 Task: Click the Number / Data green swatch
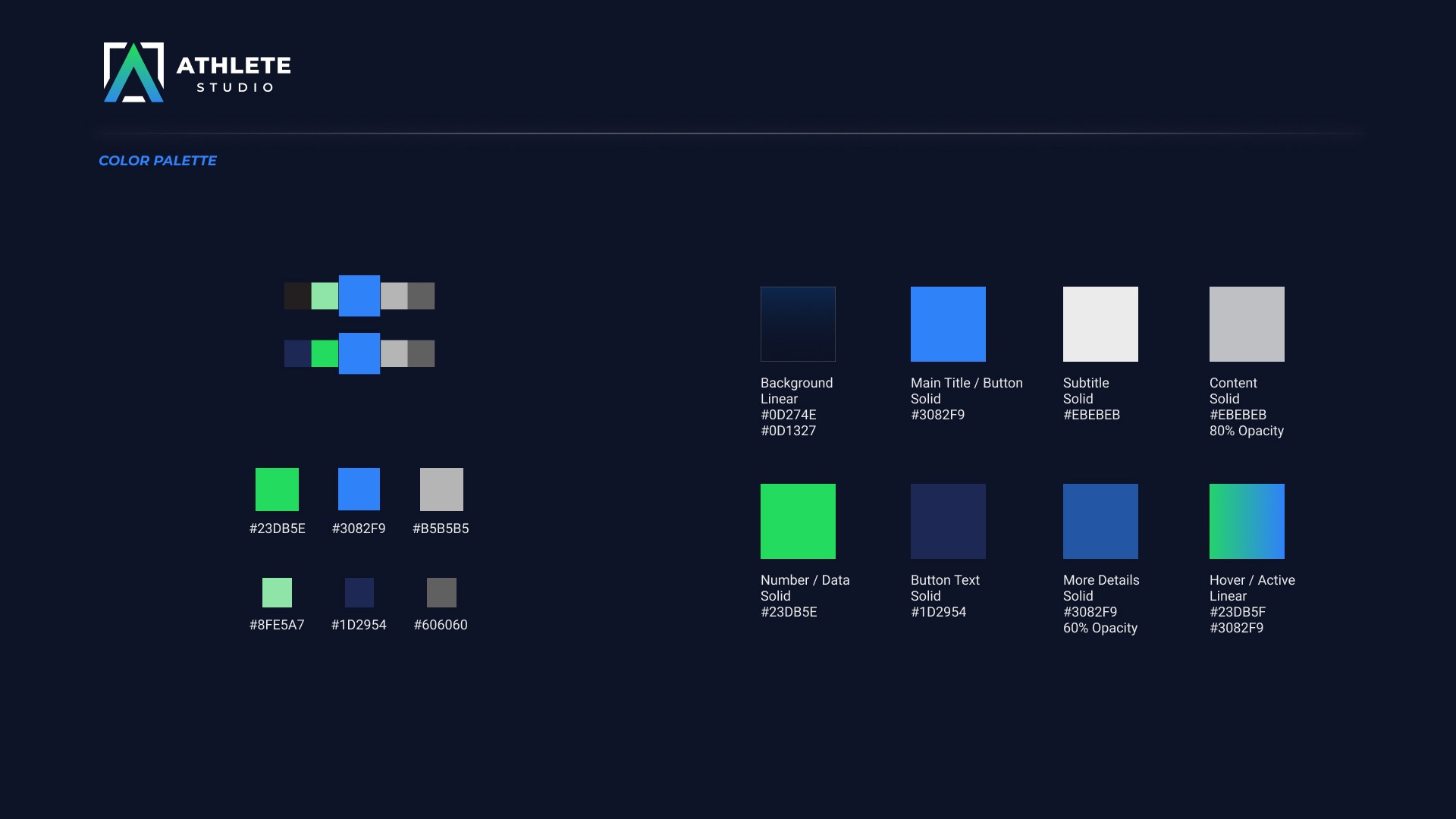coord(798,521)
